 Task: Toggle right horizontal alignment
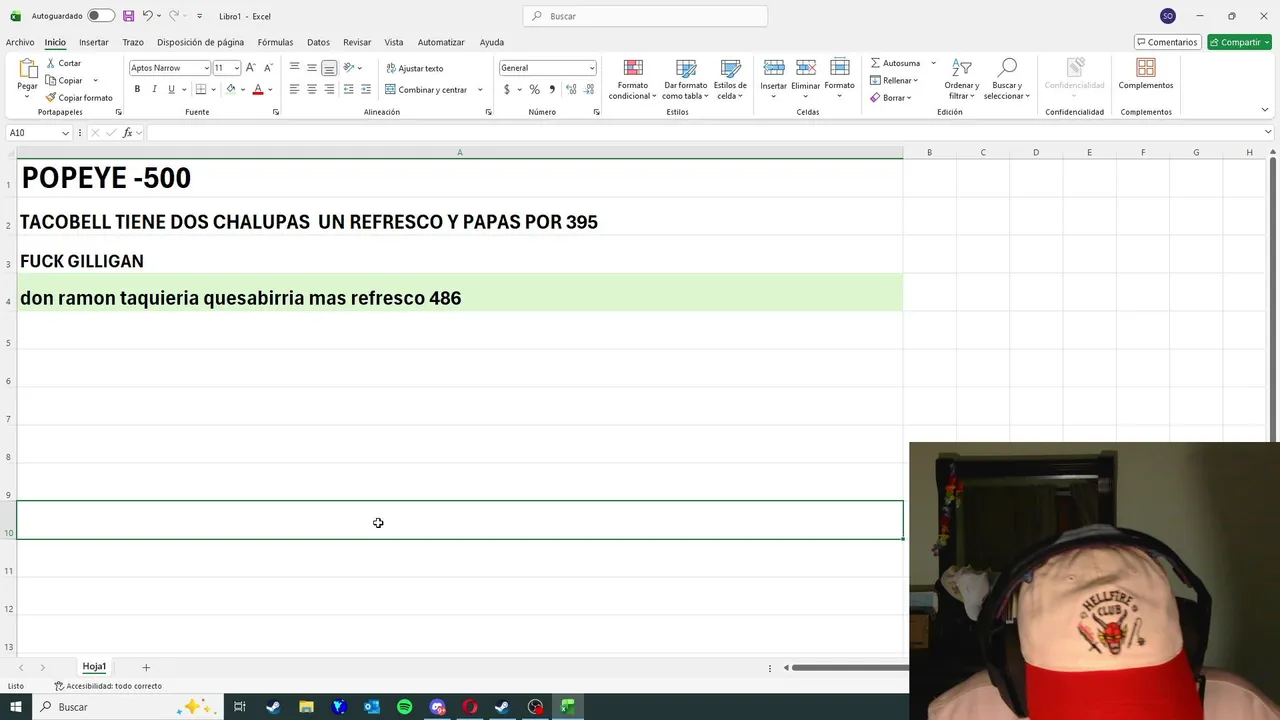click(329, 89)
